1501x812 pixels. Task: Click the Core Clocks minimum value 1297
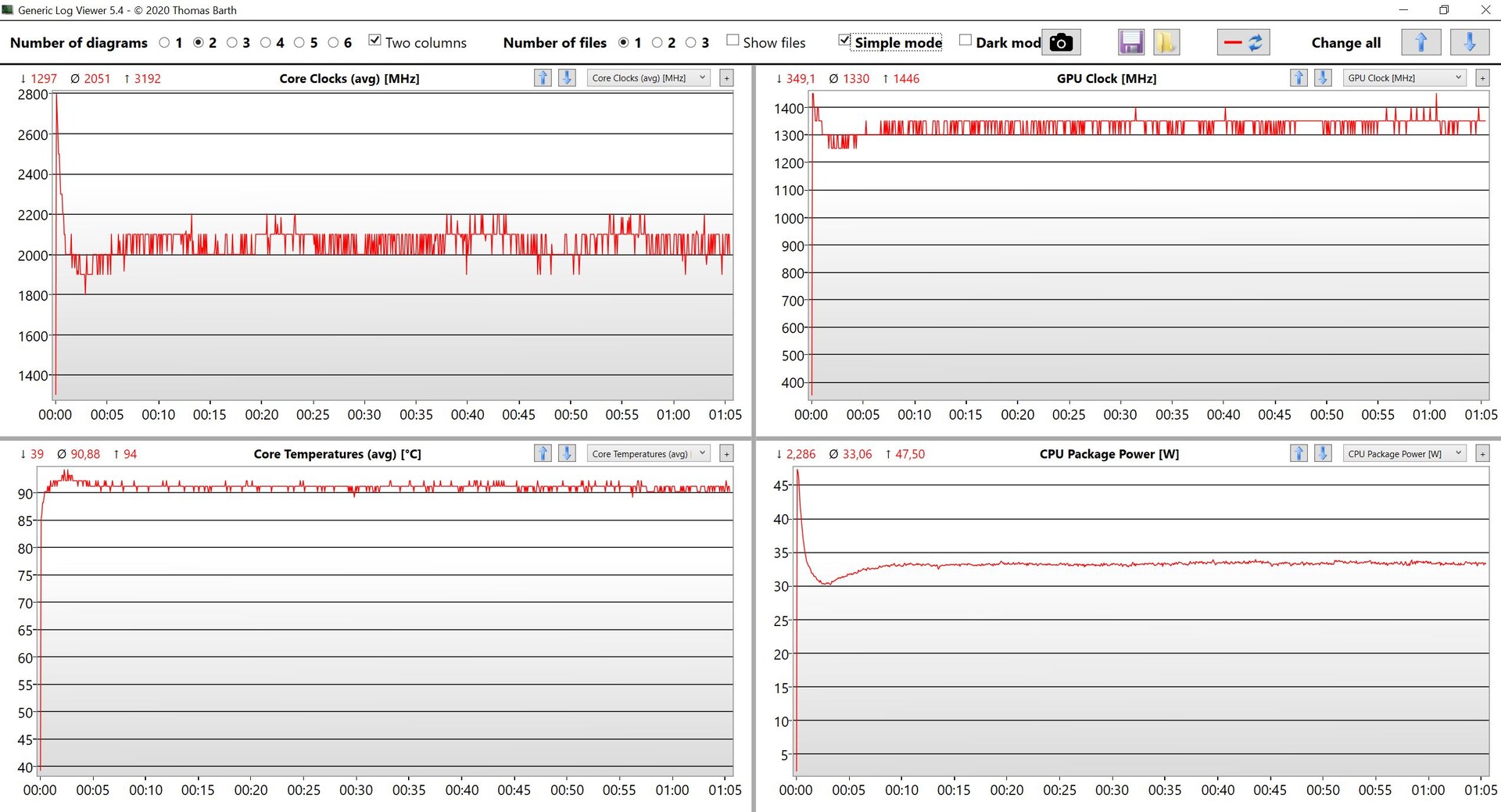point(38,78)
